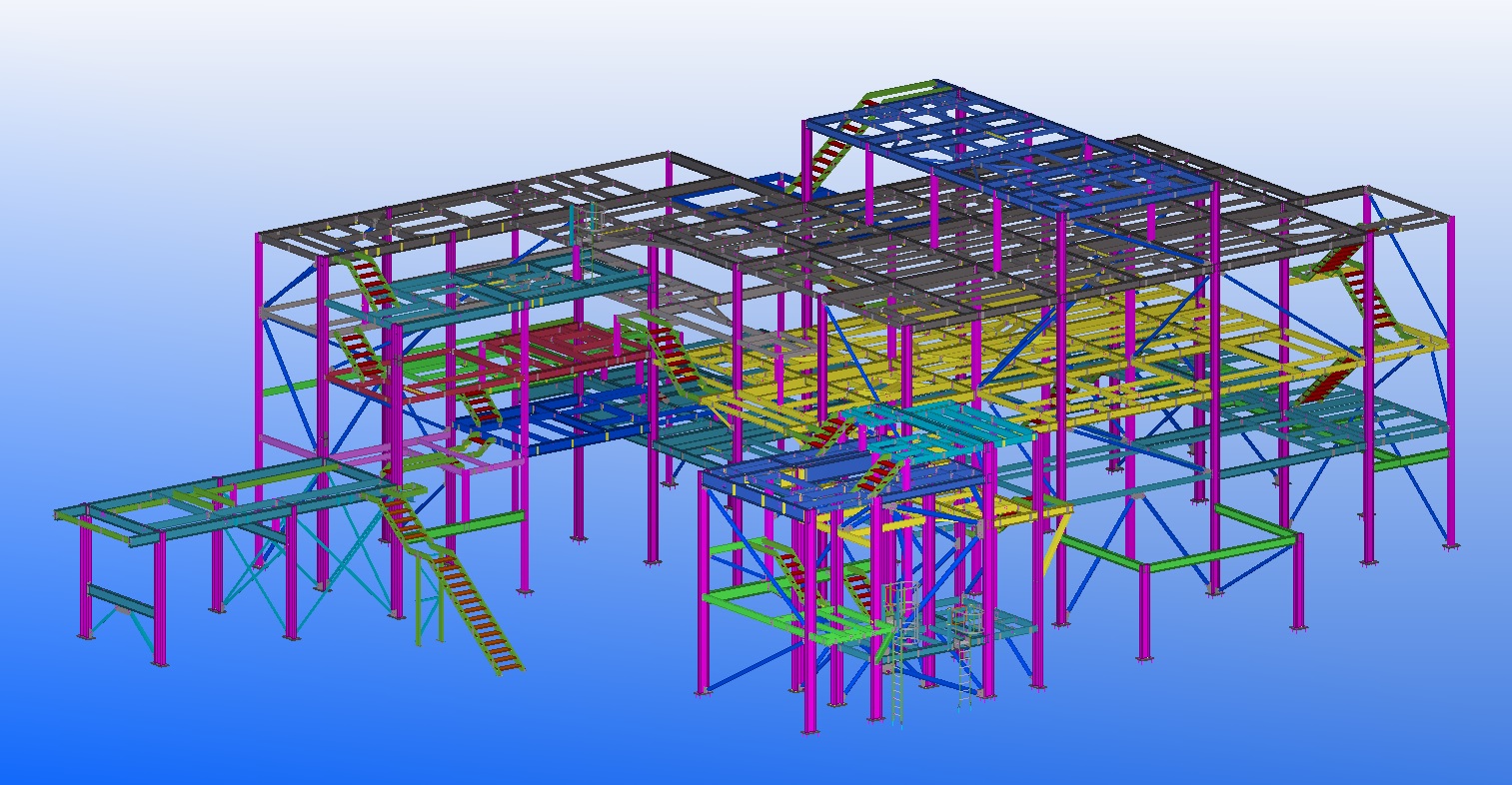Click the short teal tie beam between the end columns
1512x785 pixels.
[x=120, y=600]
